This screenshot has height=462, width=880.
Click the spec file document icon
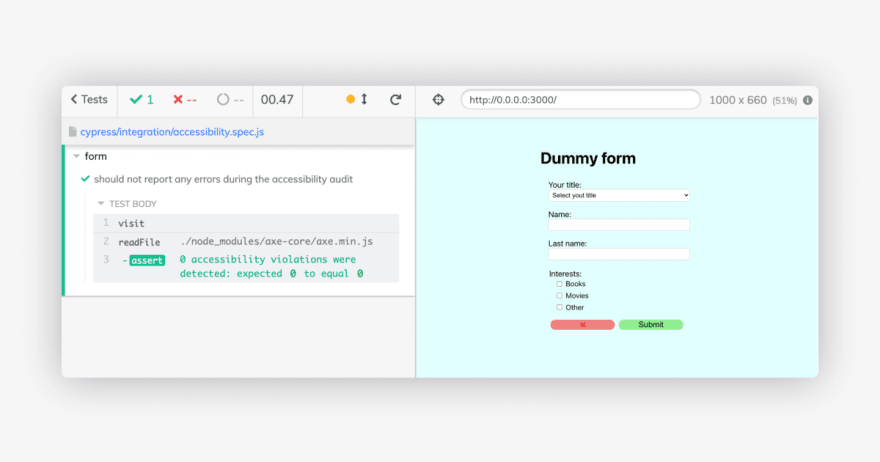point(72,132)
